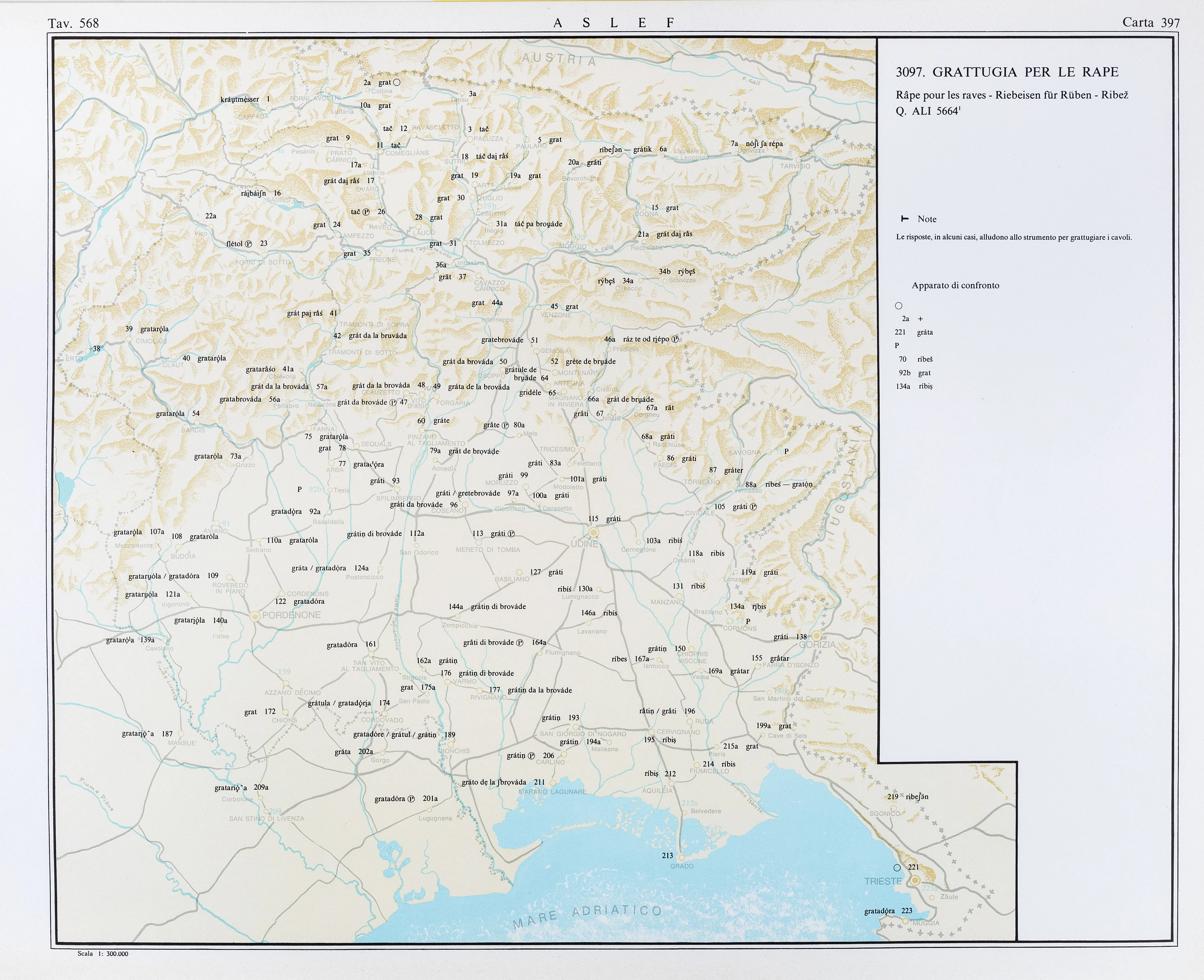This screenshot has width=1204, height=980.
Task: Click the open circle after 'grat' at point 2a
Action: (397, 82)
